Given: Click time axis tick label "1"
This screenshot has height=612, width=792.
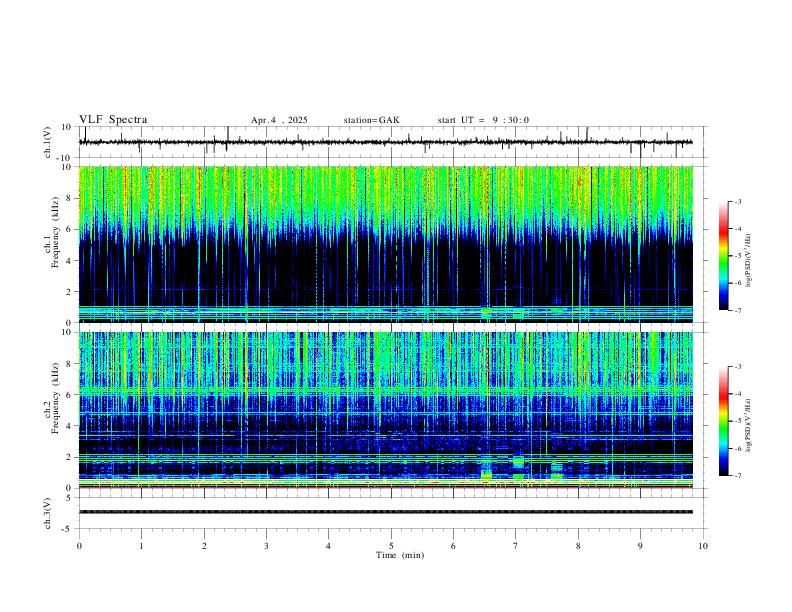Looking at the screenshot, I should click(141, 546).
